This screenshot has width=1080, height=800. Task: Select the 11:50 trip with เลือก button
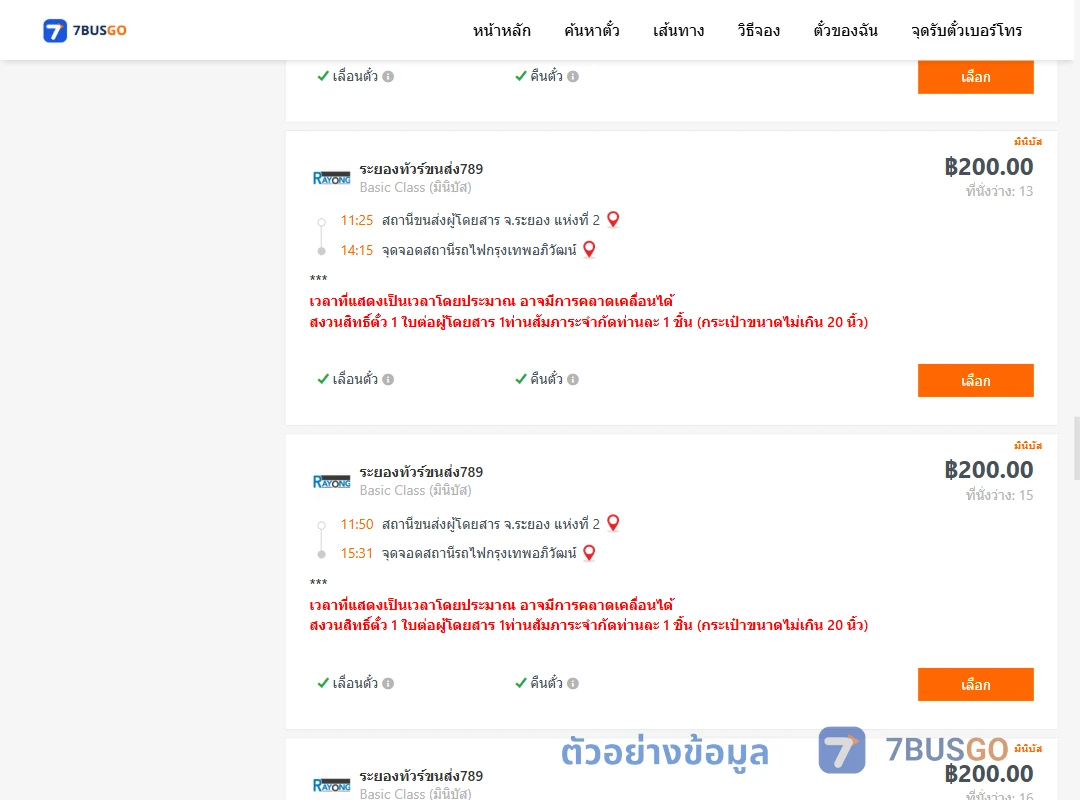coord(975,684)
